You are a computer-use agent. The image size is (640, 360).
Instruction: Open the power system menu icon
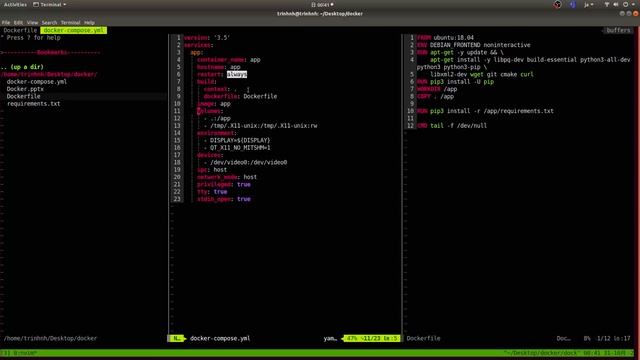coord(625,4)
